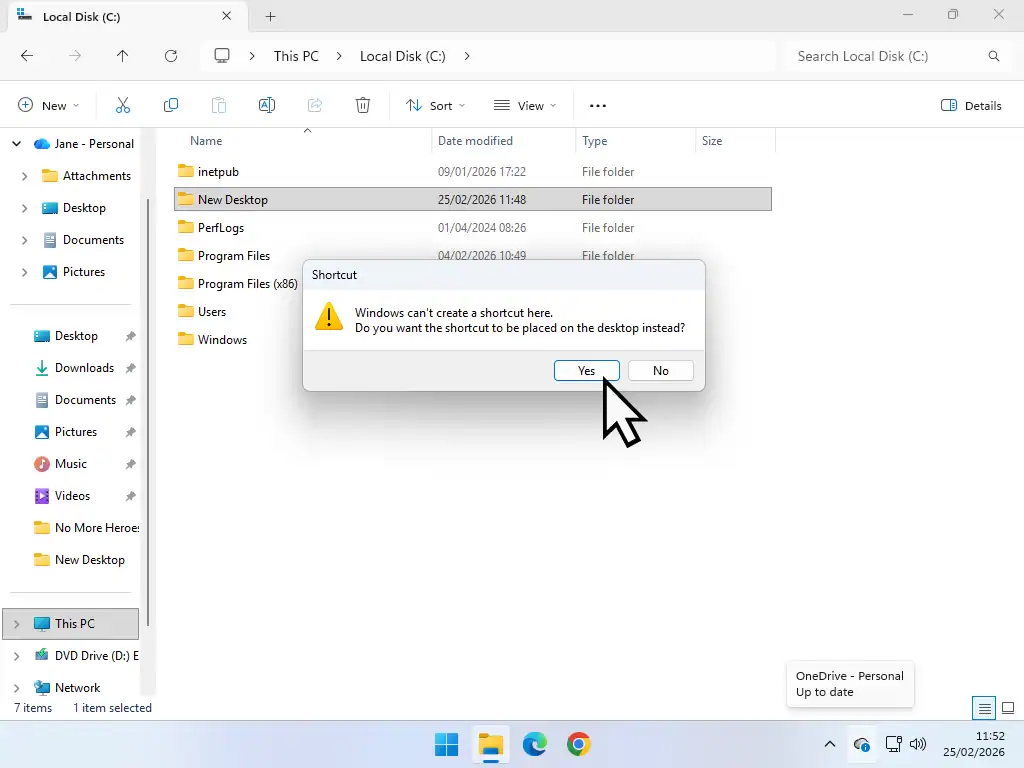1024x768 pixels.
Task: Click the OneDrive icon in the system tray
Action: [861, 744]
